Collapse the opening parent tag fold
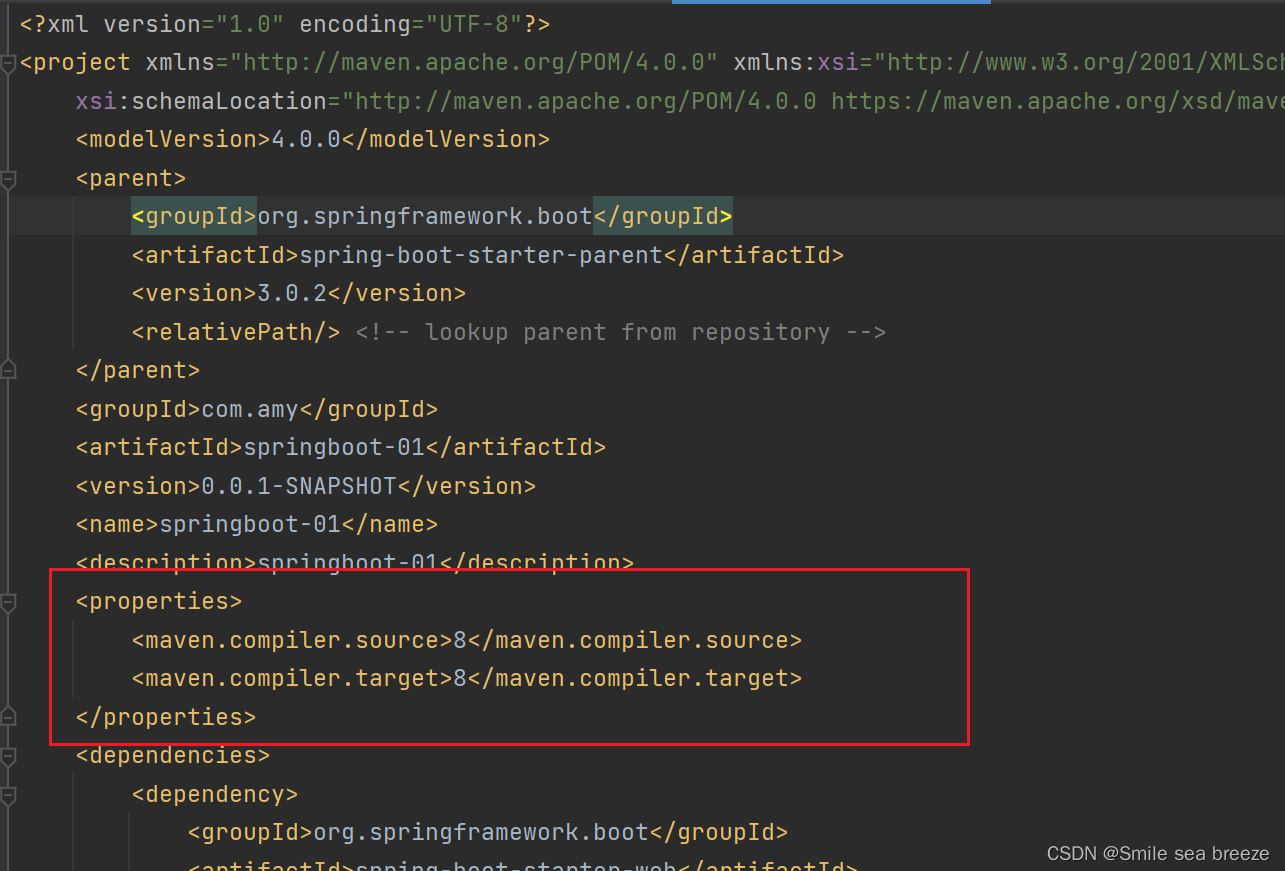This screenshot has width=1285, height=871. [x=8, y=179]
